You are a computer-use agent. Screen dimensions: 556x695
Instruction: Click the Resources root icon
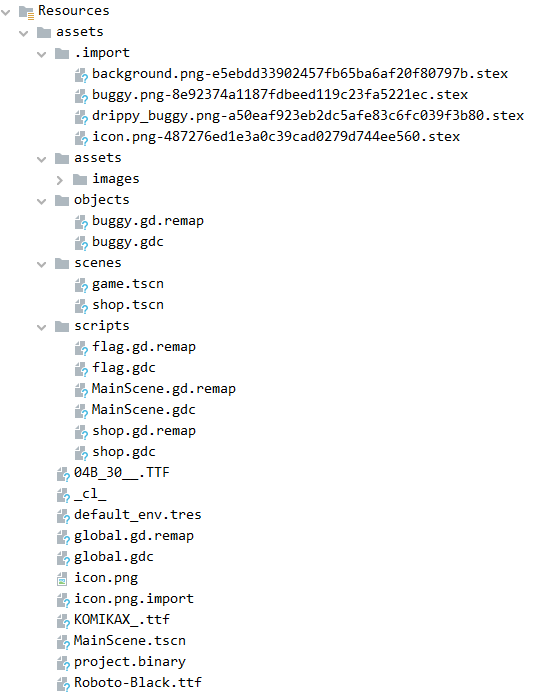(x=26, y=12)
